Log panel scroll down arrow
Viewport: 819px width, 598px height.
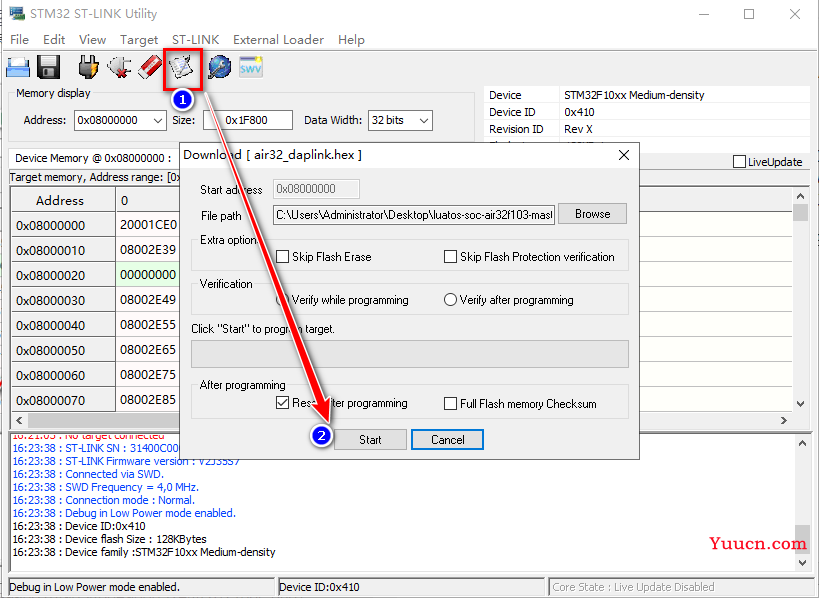pos(802,562)
